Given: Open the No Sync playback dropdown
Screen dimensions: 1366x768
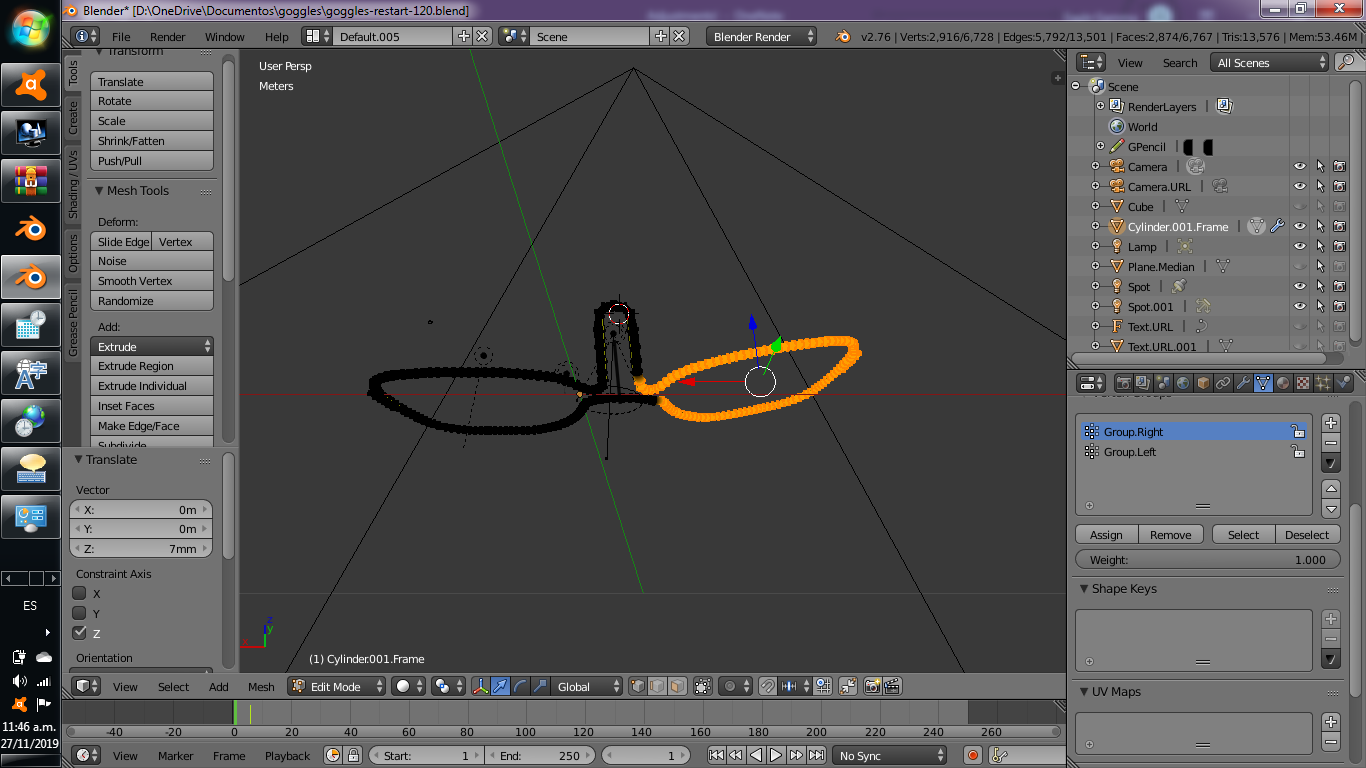Looking at the screenshot, I should click(889, 755).
